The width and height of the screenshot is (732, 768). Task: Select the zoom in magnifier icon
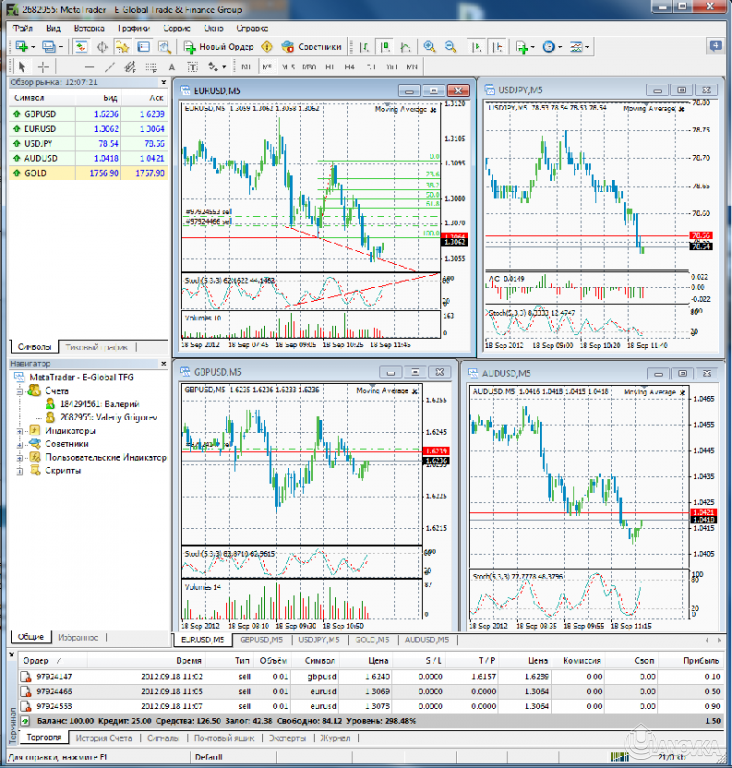pyautogui.click(x=429, y=46)
